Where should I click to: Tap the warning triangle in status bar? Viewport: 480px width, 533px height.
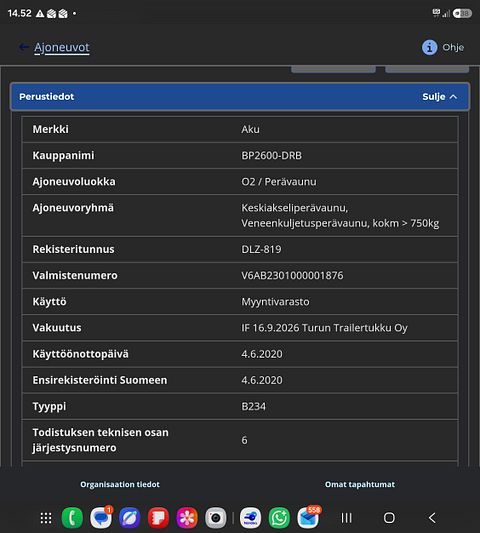(x=40, y=14)
